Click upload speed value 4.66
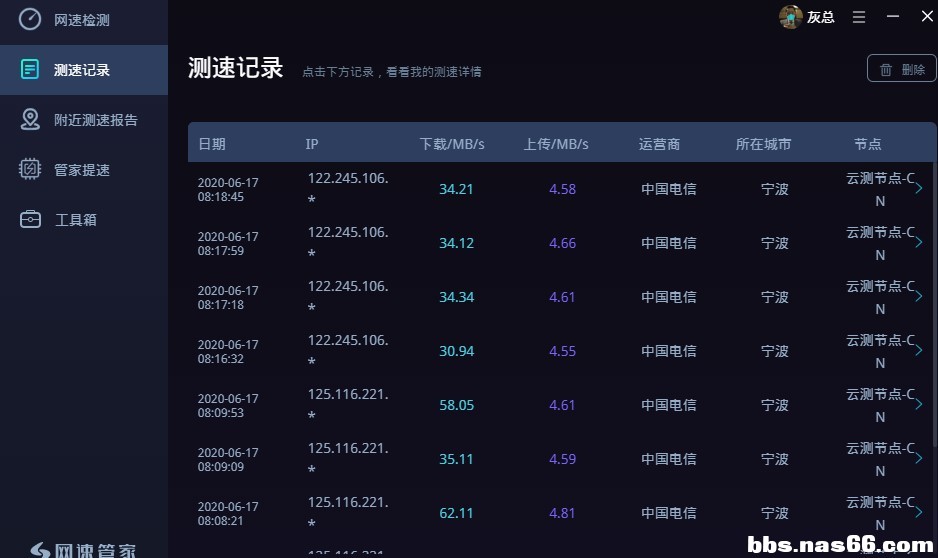 coord(562,243)
